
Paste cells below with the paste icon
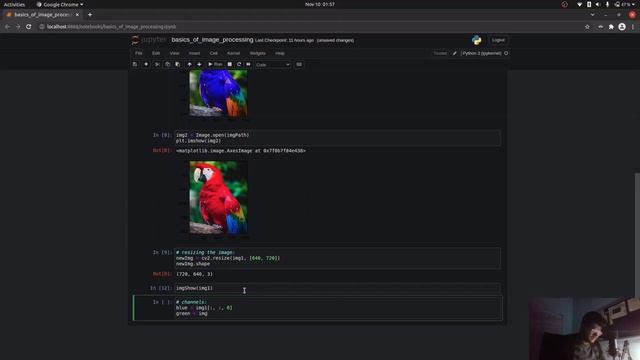click(178, 64)
